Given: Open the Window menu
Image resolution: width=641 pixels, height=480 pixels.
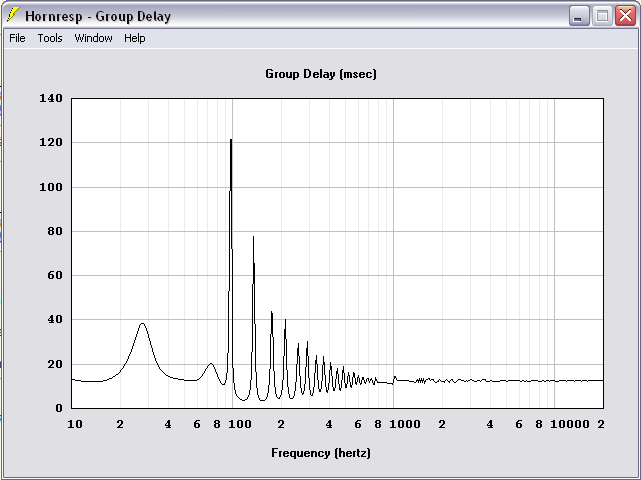Looking at the screenshot, I should pyautogui.click(x=93, y=38).
